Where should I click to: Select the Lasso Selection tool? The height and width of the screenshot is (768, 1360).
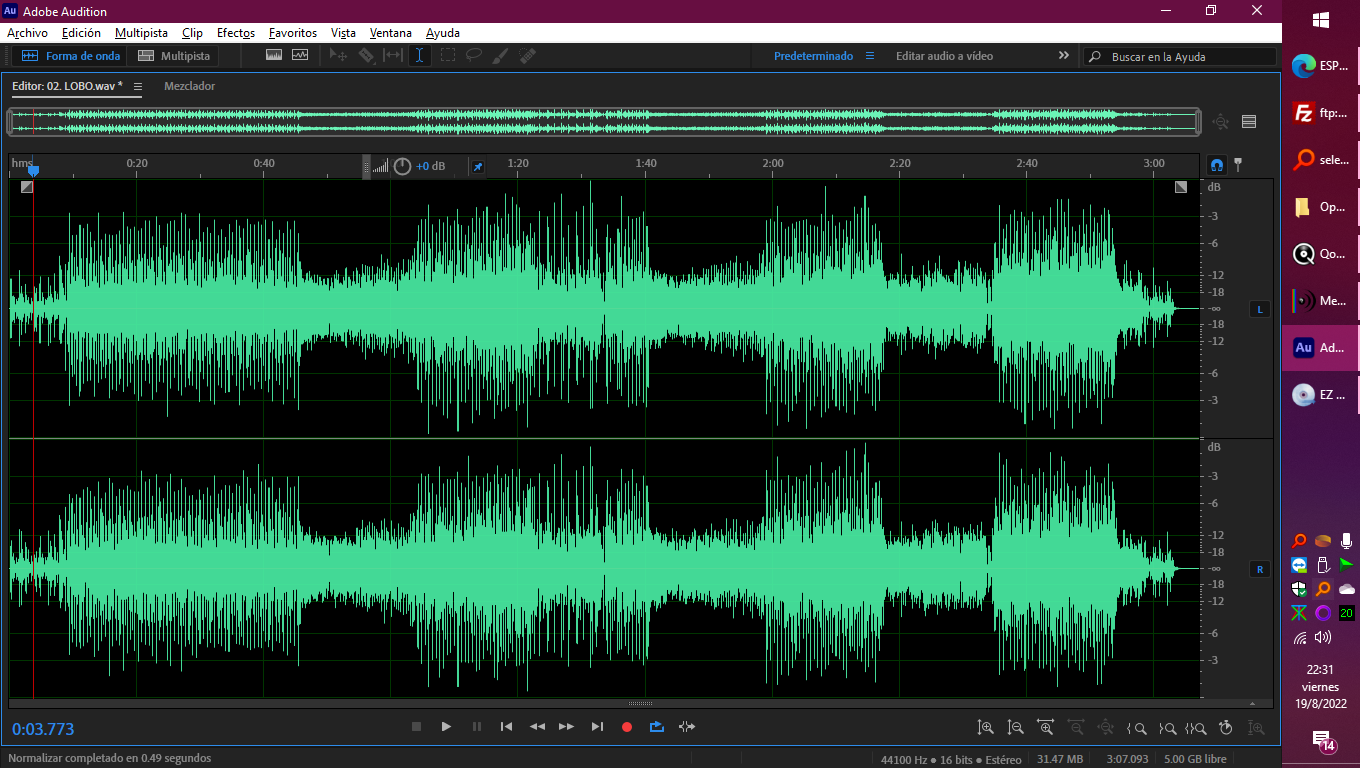point(474,56)
